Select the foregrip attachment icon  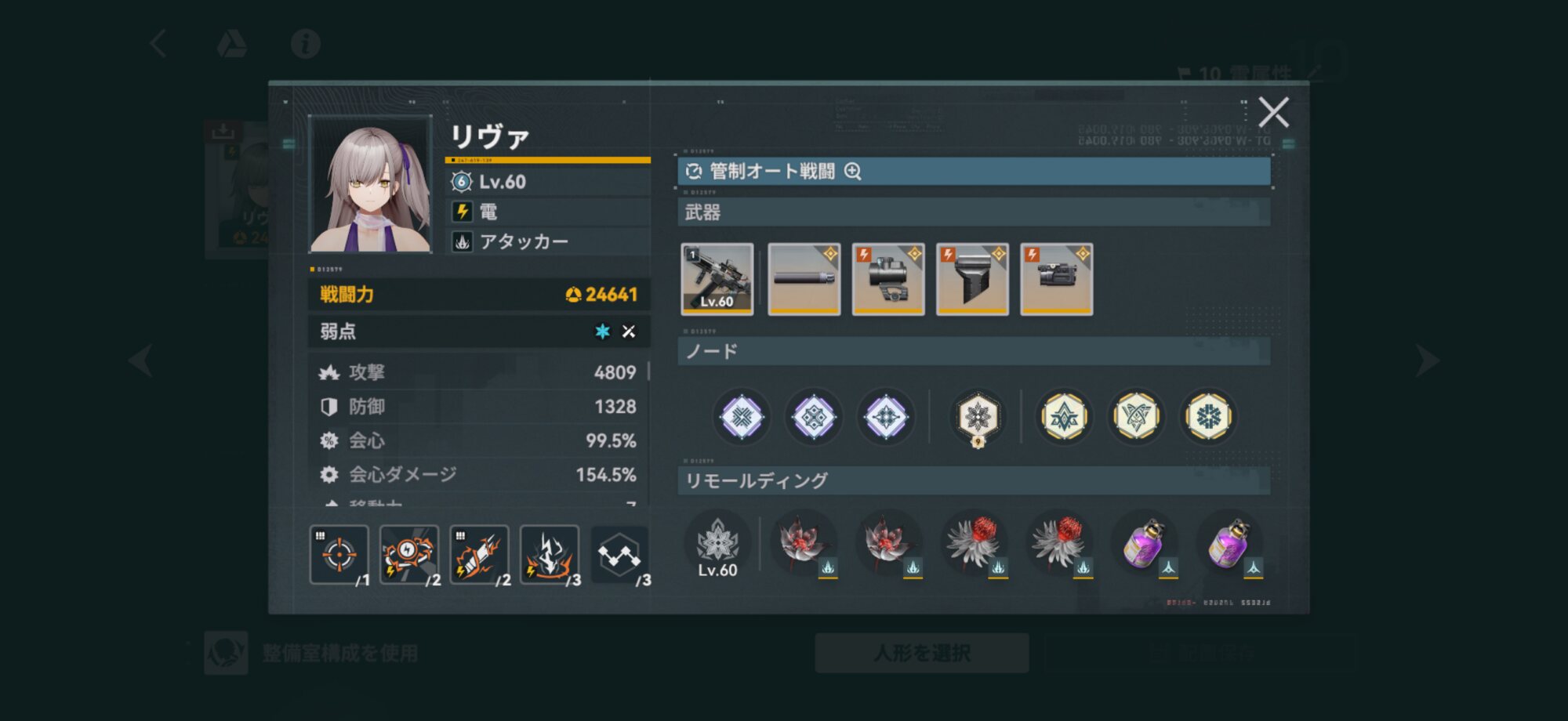(972, 279)
